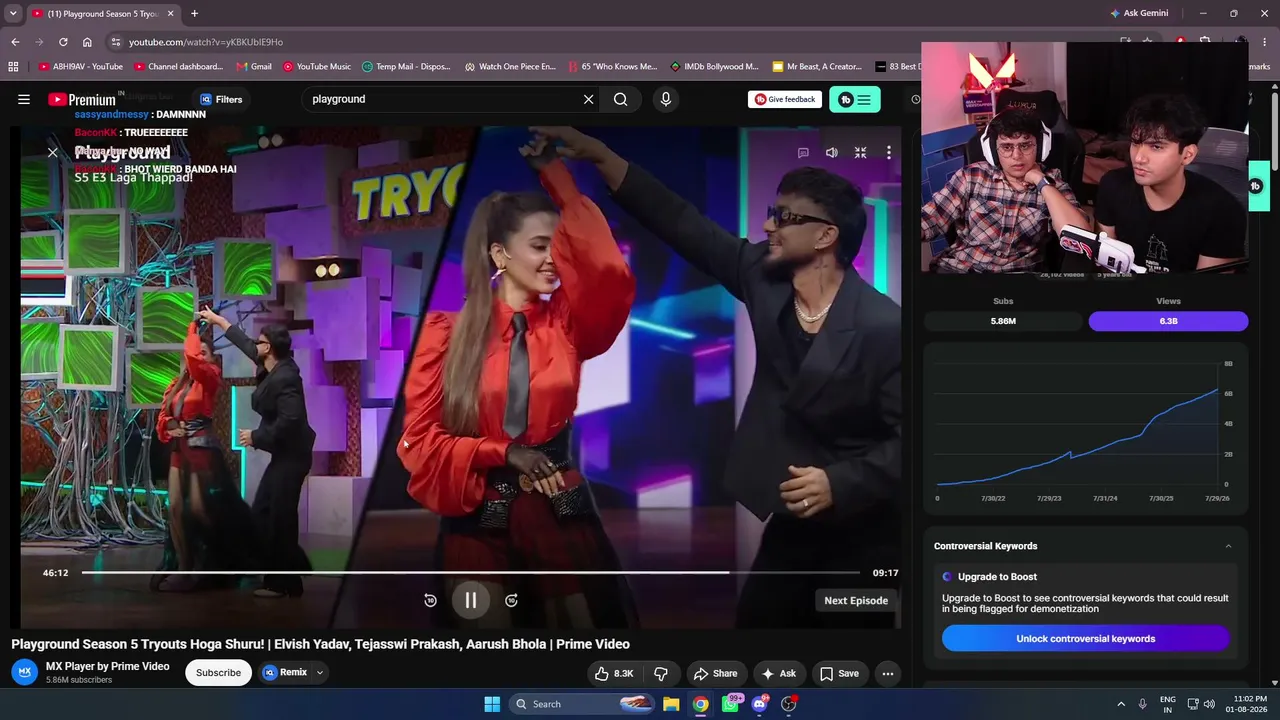Screen dimensions: 1280x720
Task: Click Unlock controversial keywords button
Action: (1085, 639)
